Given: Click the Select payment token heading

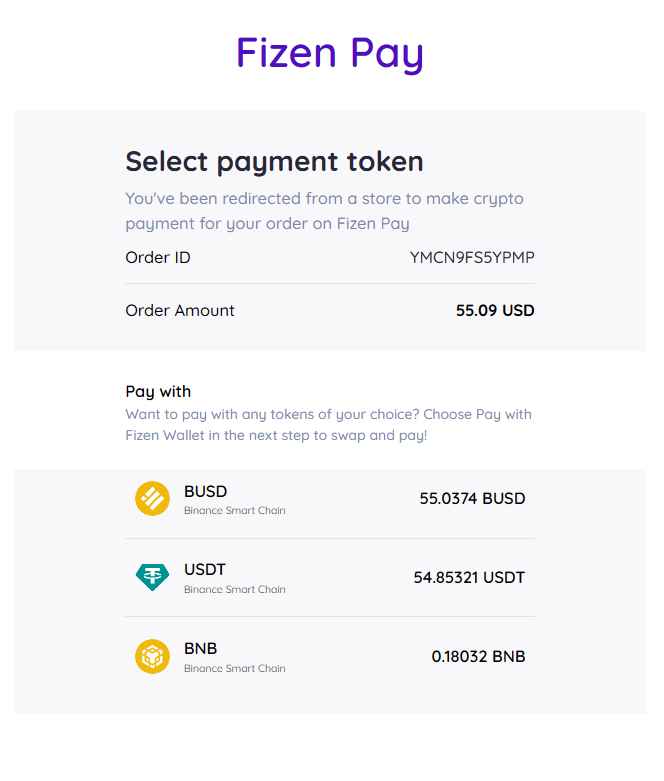Looking at the screenshot, I should coord(274,161).
